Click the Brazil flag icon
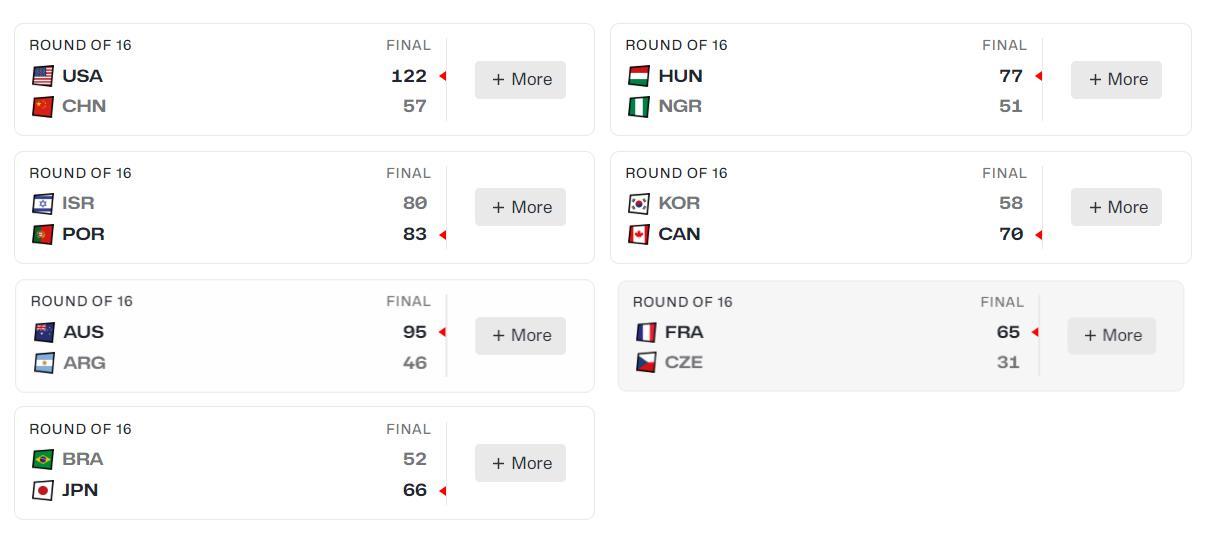 point(42,460)
